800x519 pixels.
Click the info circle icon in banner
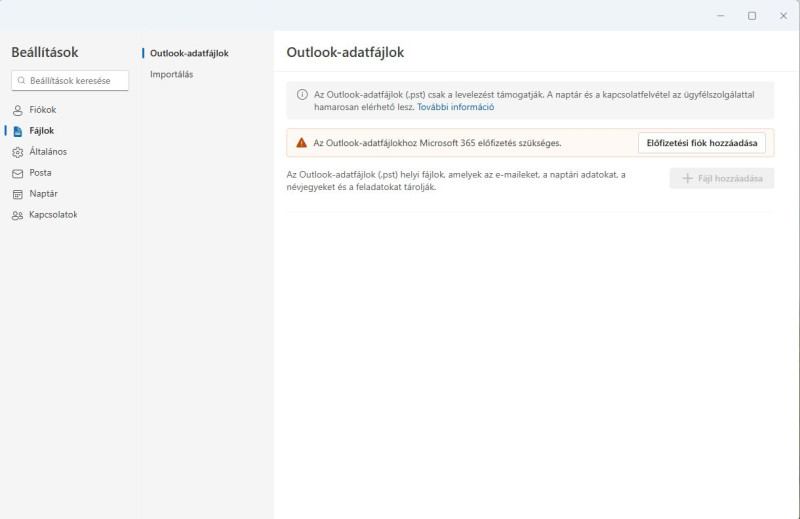point(302,94)
